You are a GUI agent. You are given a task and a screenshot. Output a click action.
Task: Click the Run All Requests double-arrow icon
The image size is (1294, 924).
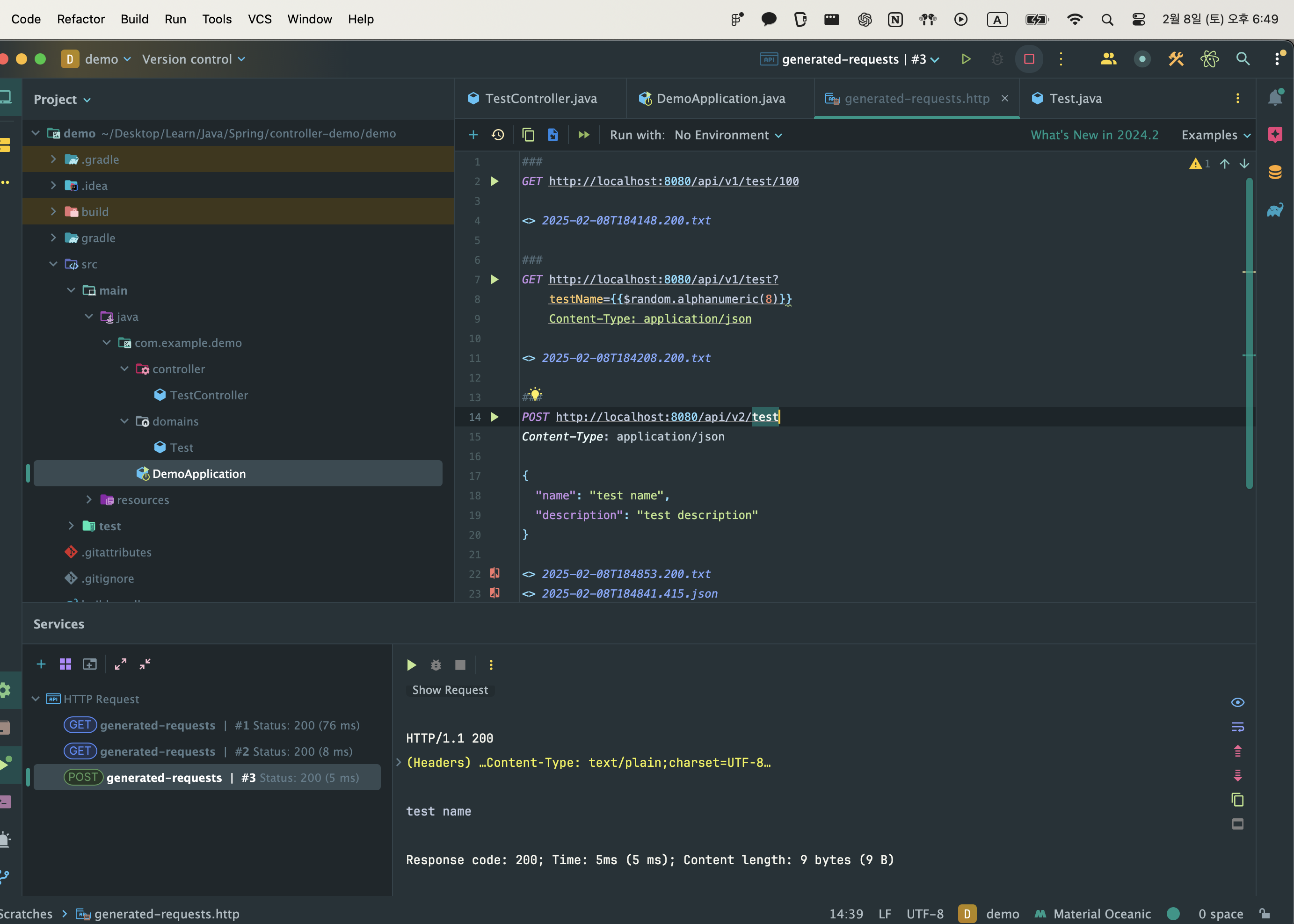click(583, 135)
